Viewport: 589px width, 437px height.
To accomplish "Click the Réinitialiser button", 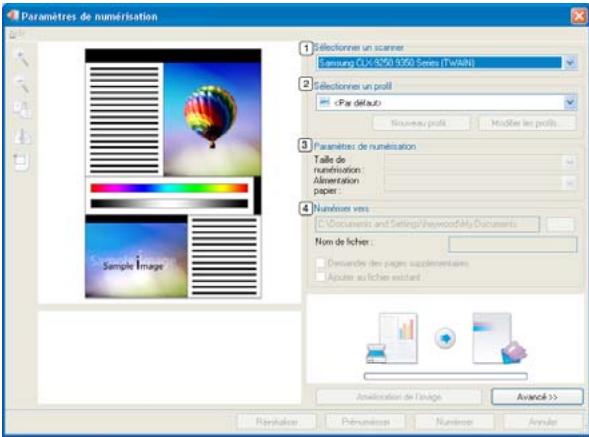I will [276, 422].
